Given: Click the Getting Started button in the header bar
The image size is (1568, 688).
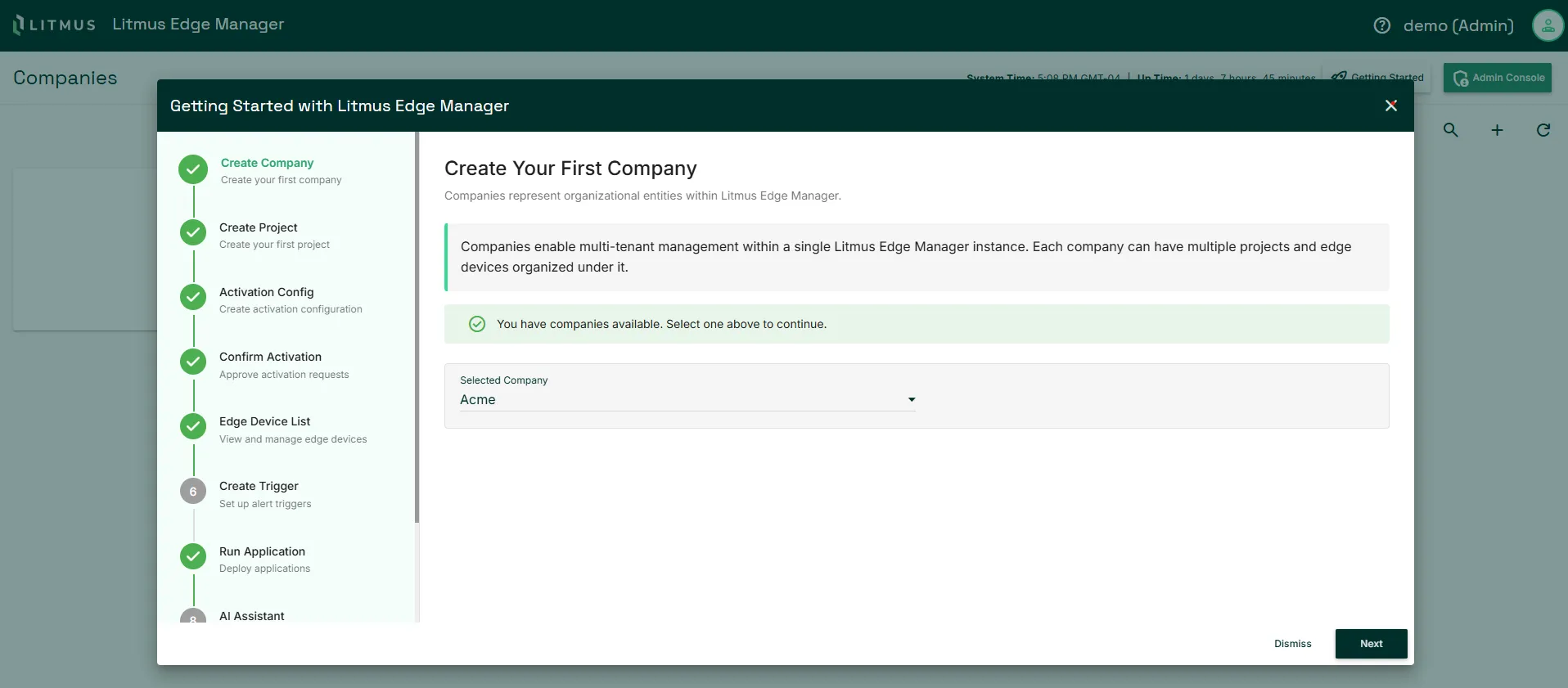Looking at the screenshot, I should pyautogui.click(x=1378, y=78).
